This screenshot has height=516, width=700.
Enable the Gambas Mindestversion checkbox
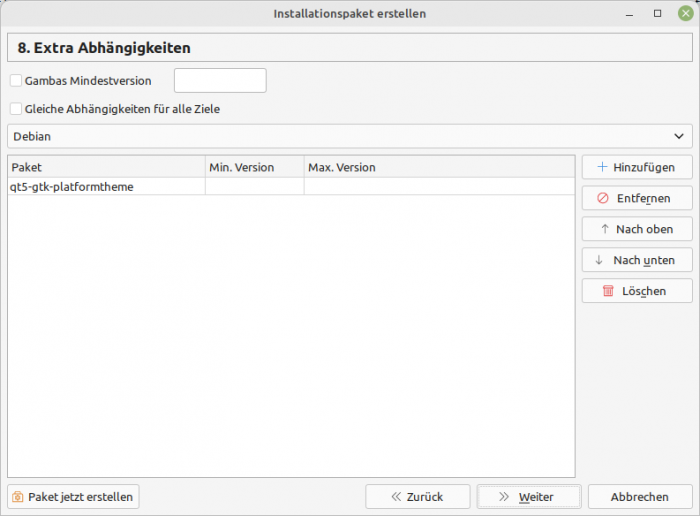pyautogui.click(x=15, y=81)
